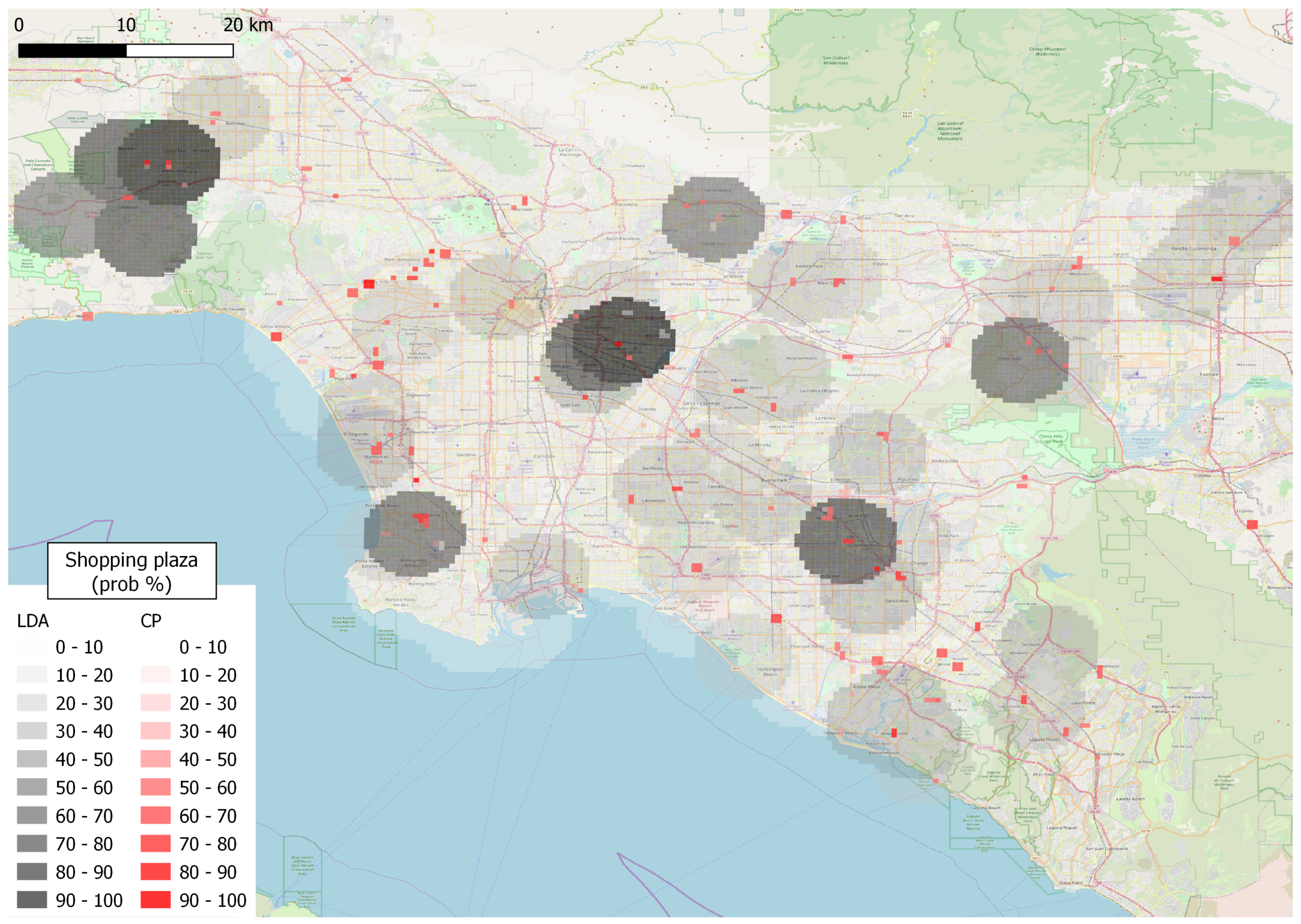
Task: Click the CP legend column heading
Action: pyautogui.click(x=151, y=621)
